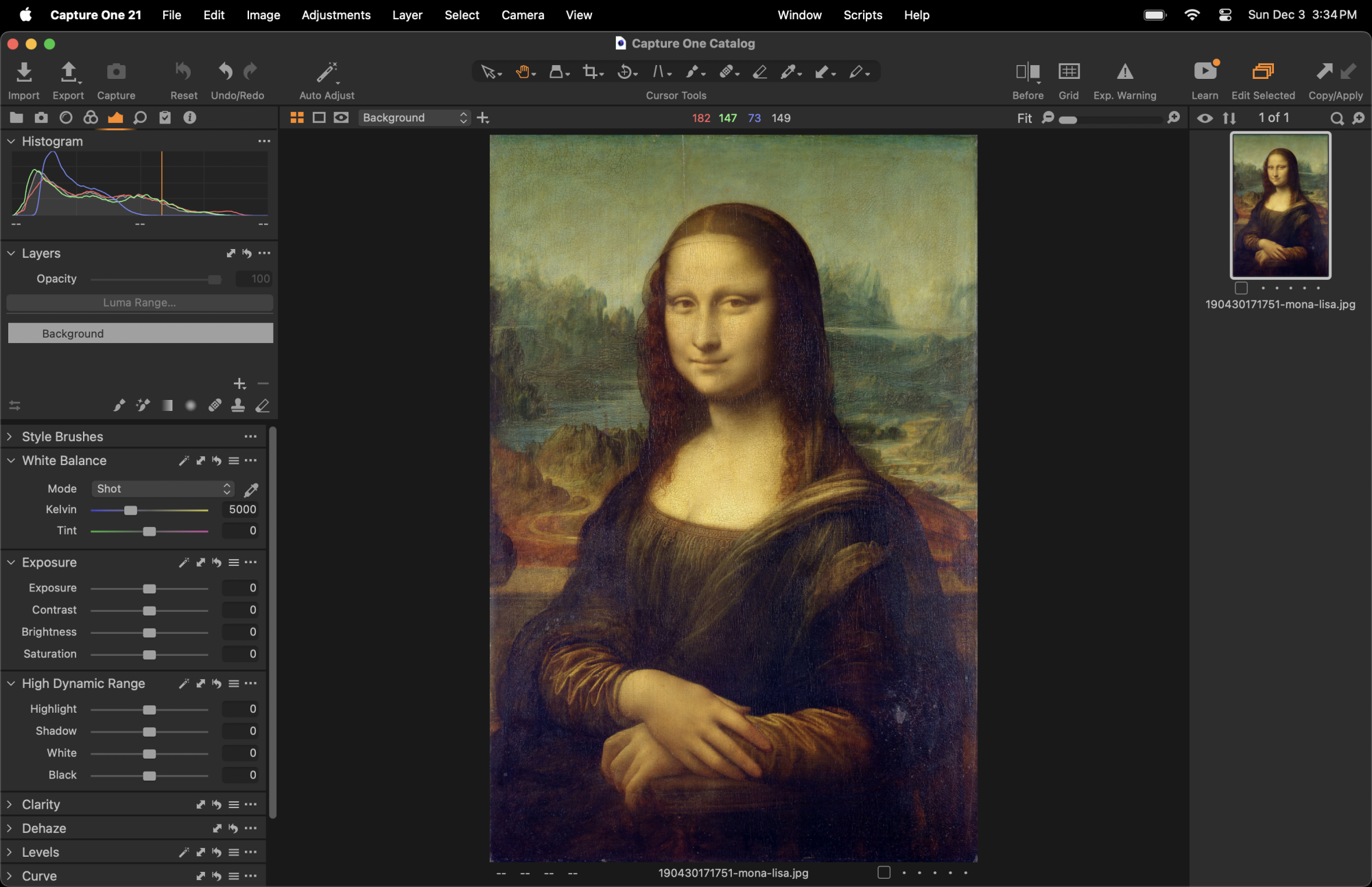Open the Capture camera tool tab
Viewport: 1372px width, 887px height.
(41, 117)
